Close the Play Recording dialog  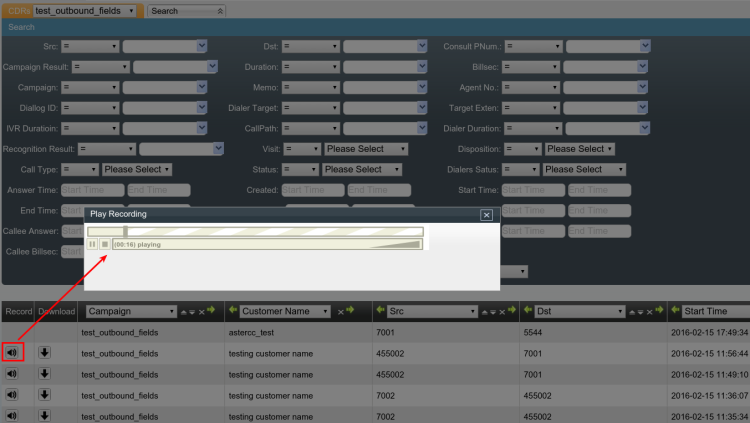(x=486, y=214)
